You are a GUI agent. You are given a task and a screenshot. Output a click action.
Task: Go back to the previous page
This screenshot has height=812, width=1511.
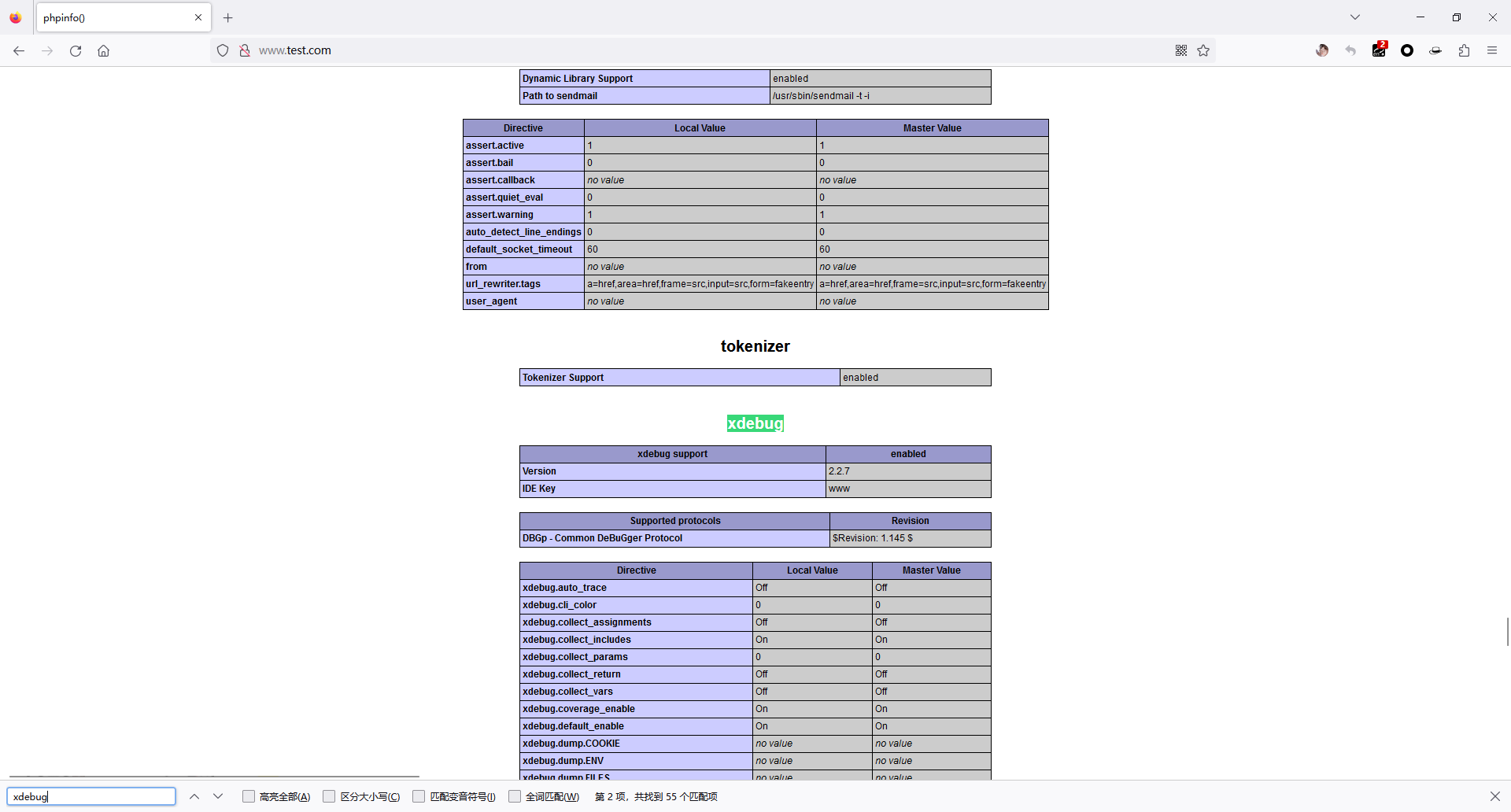pyautogui.click(x=19, y=51)
